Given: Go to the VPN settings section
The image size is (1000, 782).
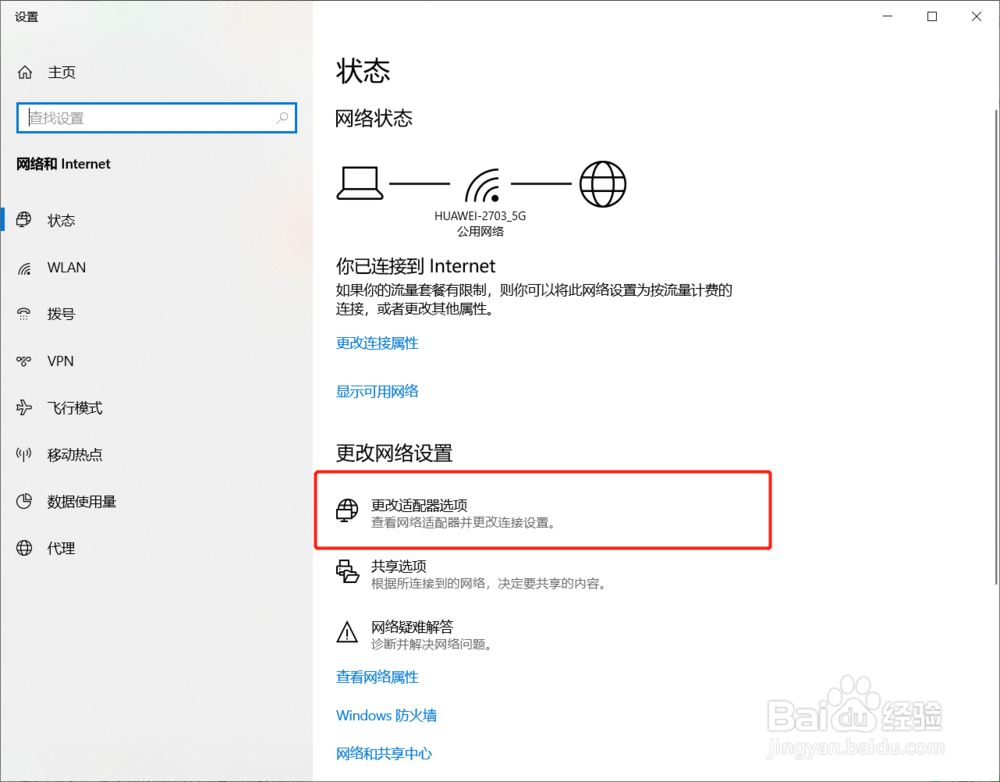Looking at the screenshot, I should 156,361.
